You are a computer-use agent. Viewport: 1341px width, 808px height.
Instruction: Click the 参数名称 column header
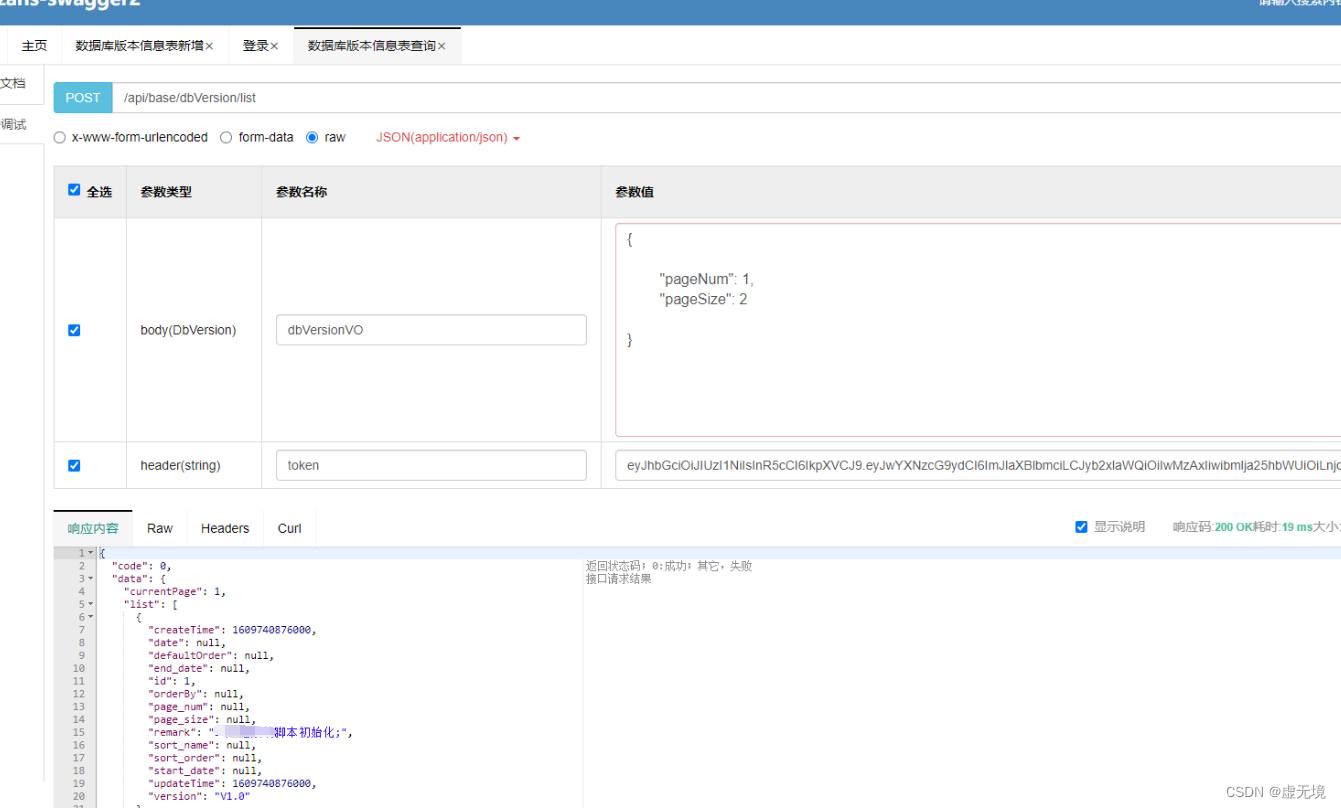[x=301, y=192]
